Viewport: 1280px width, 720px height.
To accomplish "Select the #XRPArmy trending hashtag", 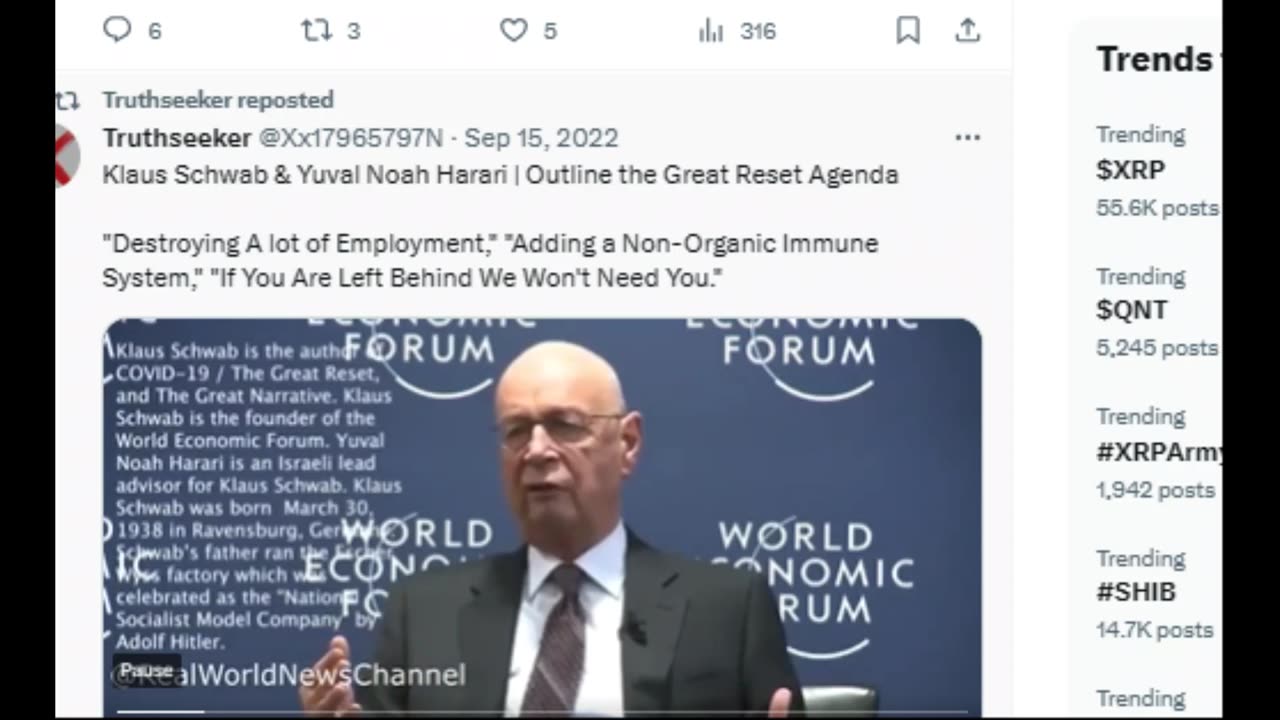I will tap(1158, 452).
